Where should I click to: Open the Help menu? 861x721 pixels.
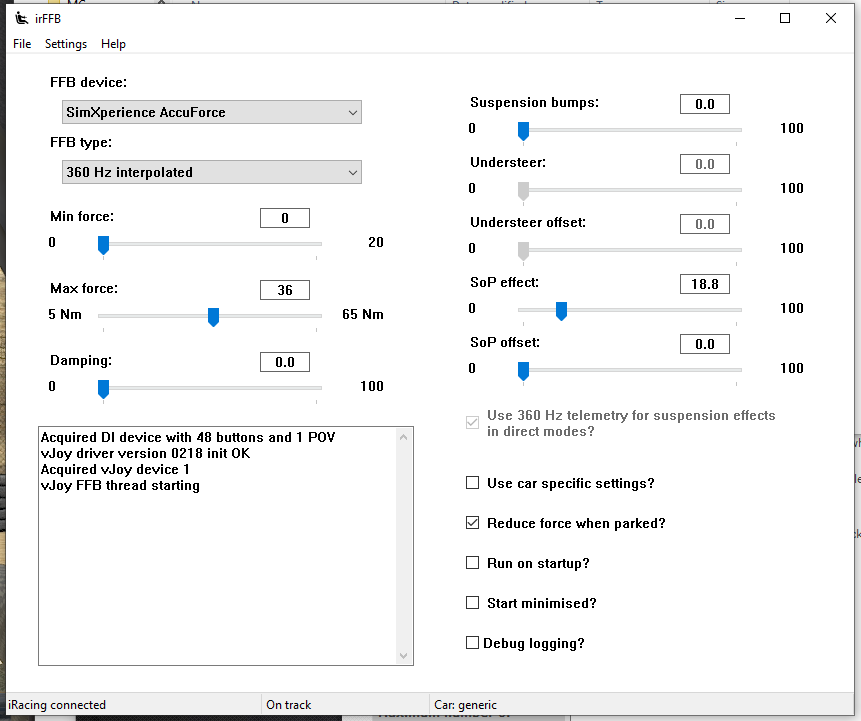[114, 44]
